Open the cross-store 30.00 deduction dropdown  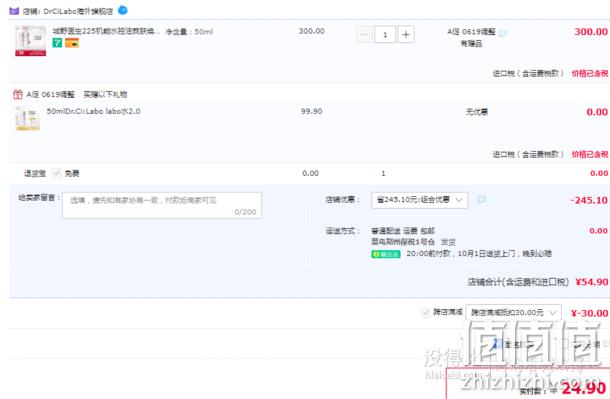pyautogui.click(x=513, y=312)
